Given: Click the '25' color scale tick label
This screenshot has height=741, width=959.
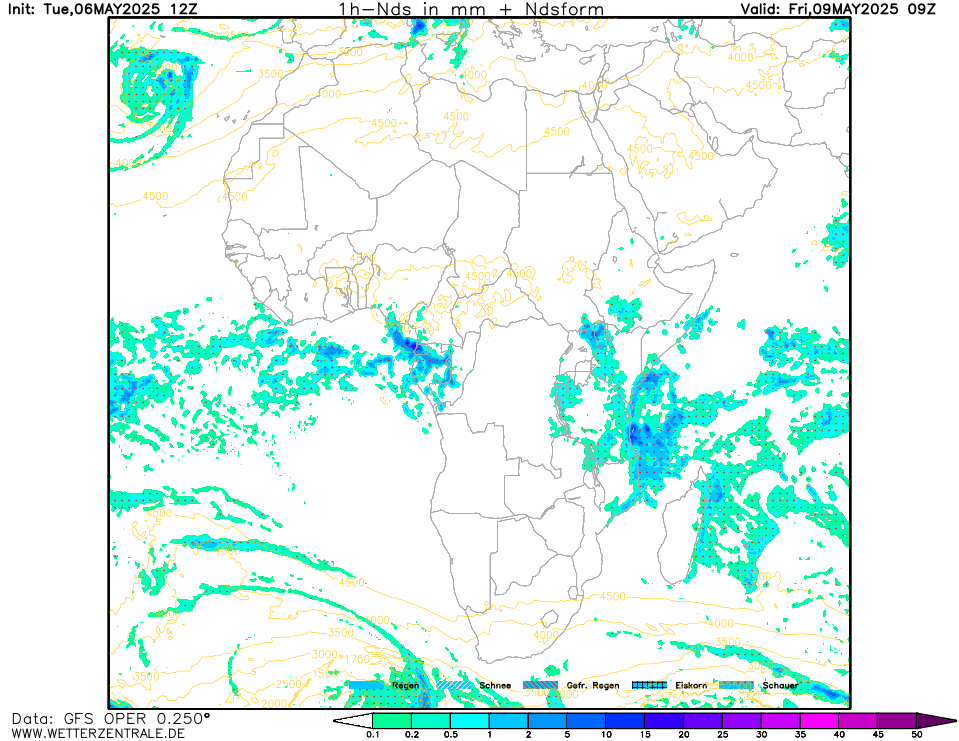Looking at the screenshot, I should [x=722, y=734].
